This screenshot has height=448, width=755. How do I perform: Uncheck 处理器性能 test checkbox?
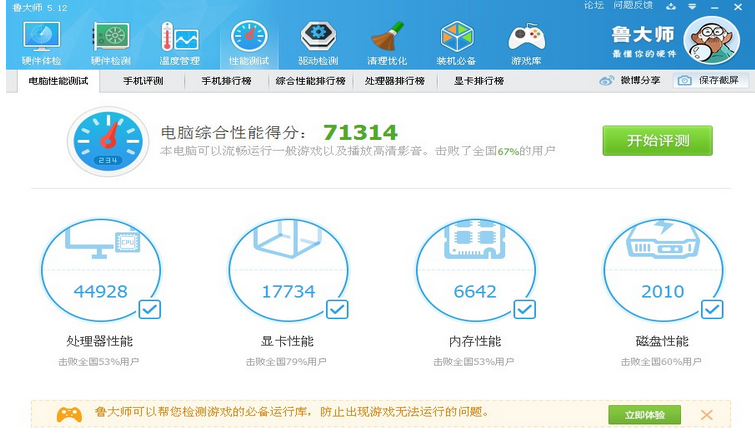pos(150,309)
